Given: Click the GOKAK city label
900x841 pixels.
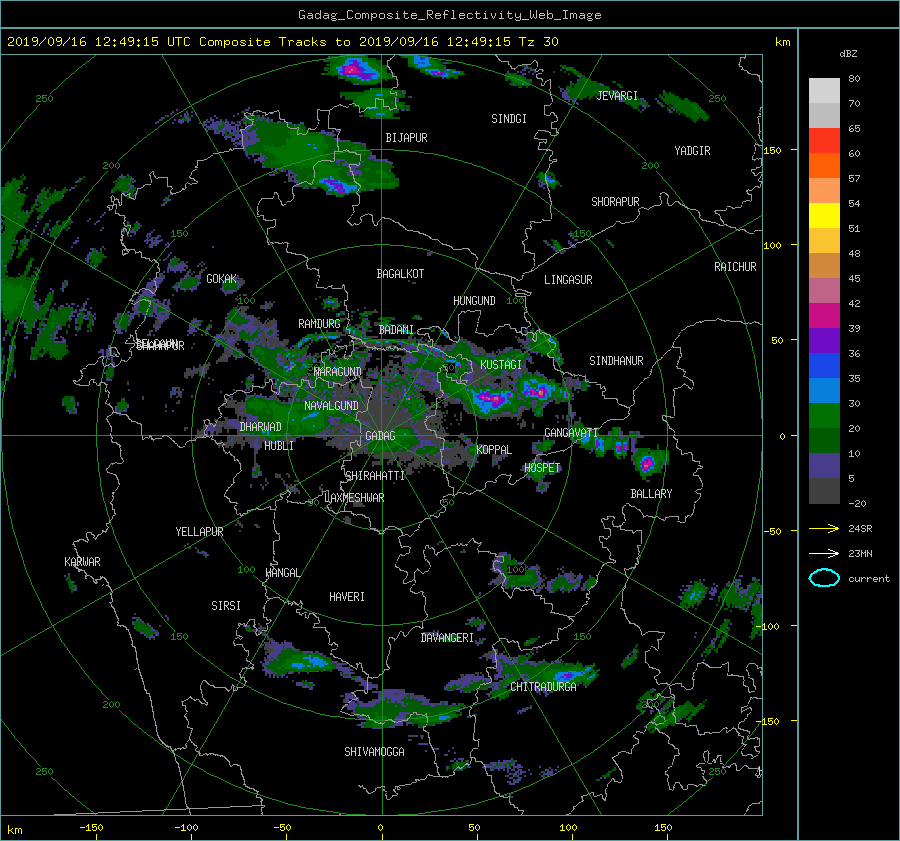Looking at the screenshot, I should (222, 279).
